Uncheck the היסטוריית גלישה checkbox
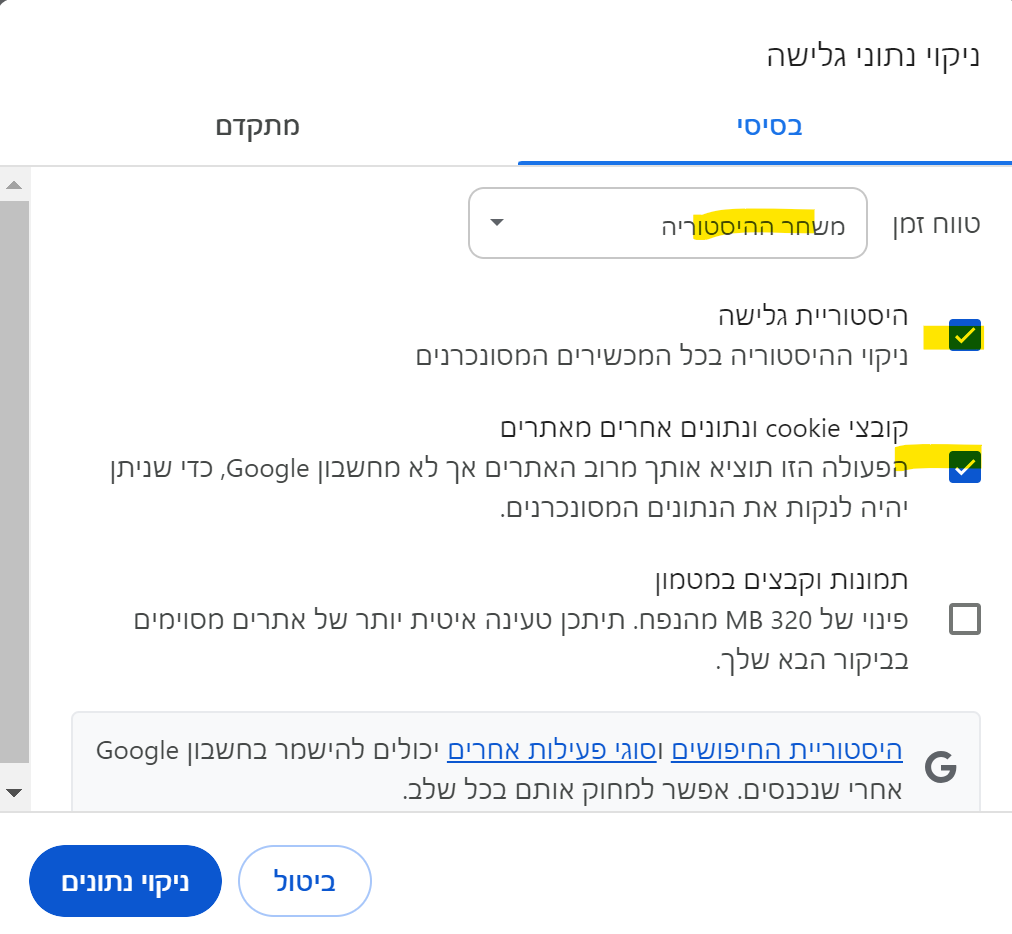Image resolution: width=1012 pixels, height=934 pixels. pos(965,336)
